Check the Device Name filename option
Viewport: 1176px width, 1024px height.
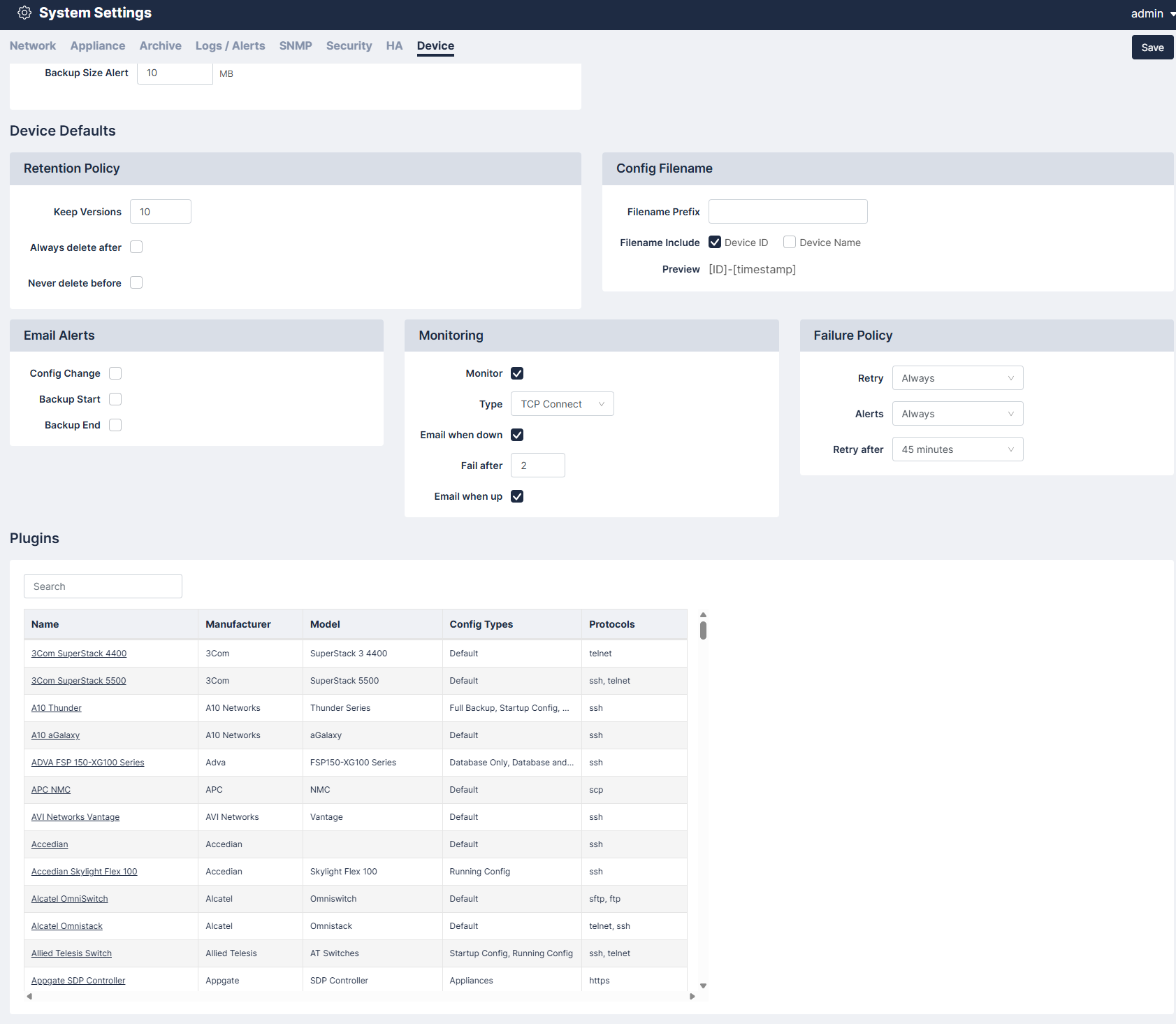coord(790,243)
